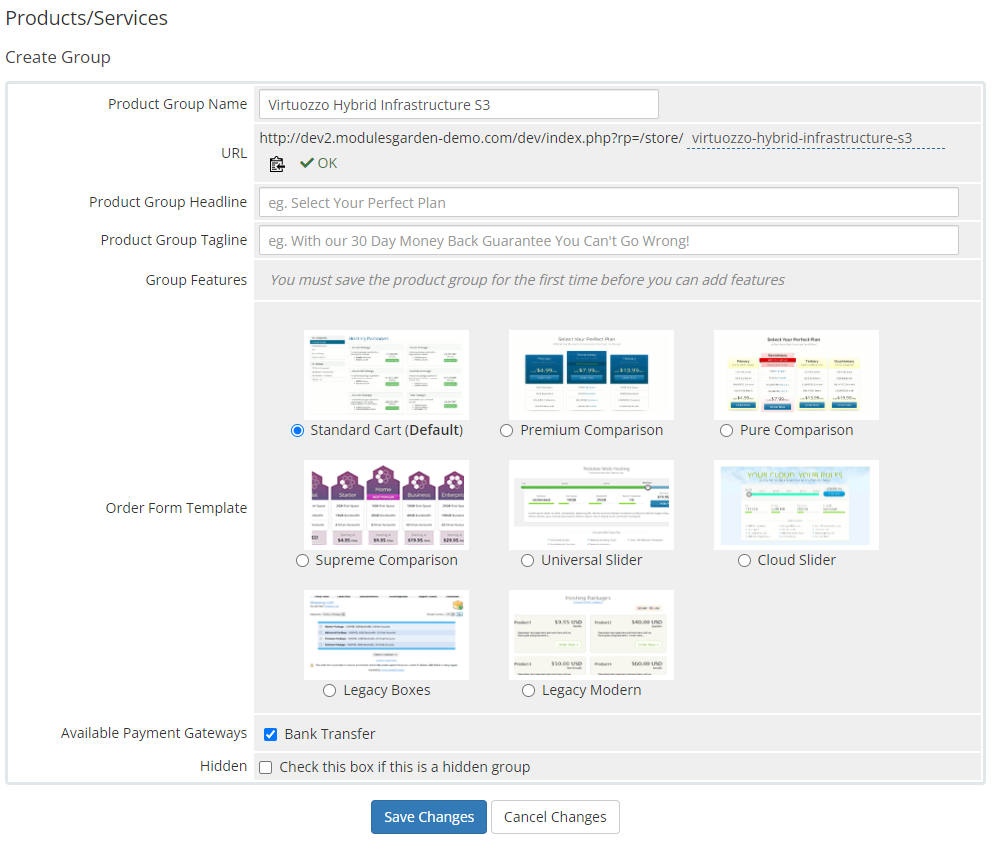Click the Pure Comparison label text
The width and height of the screenshot is (995, 856).
click(x=796, y=430)
